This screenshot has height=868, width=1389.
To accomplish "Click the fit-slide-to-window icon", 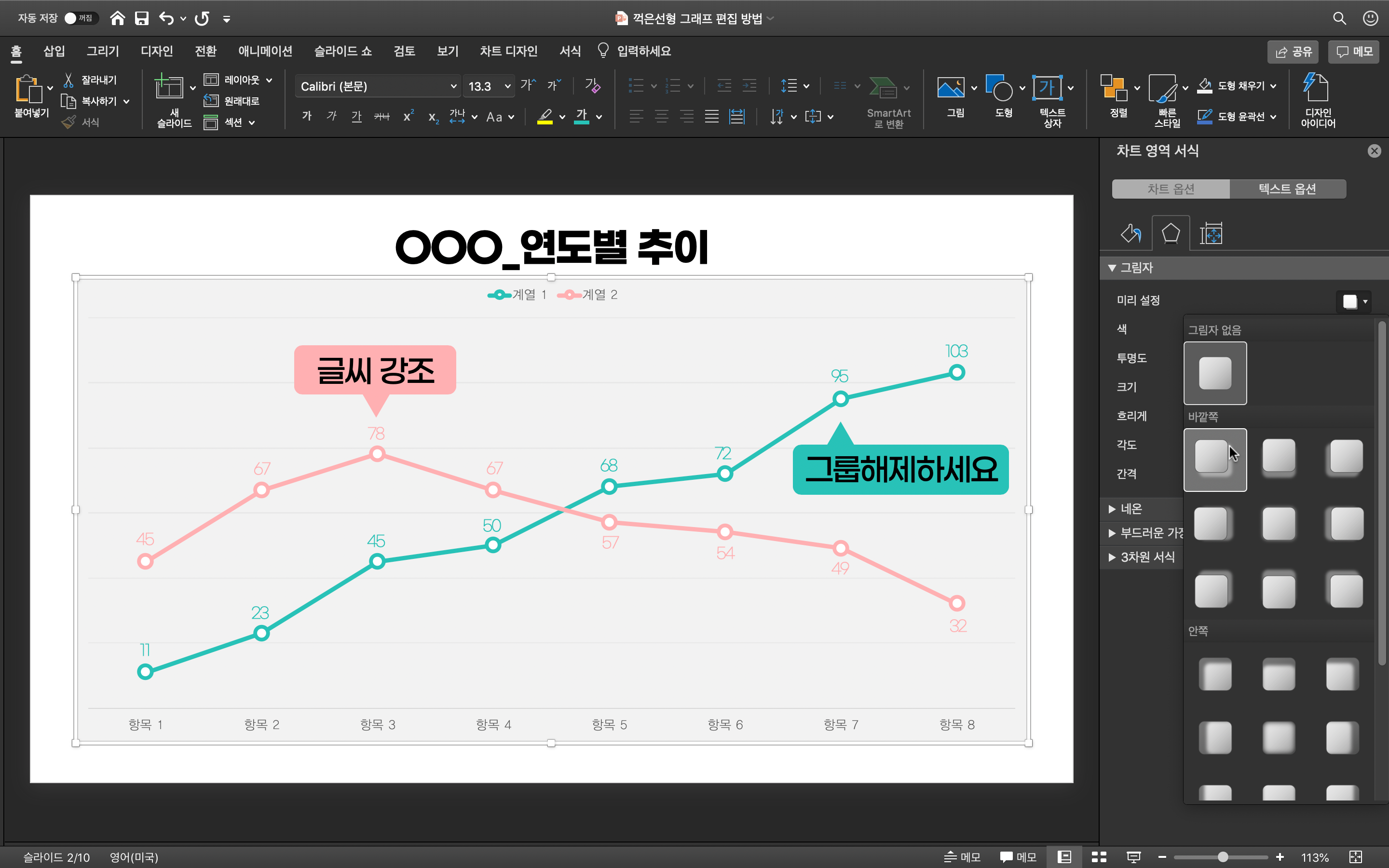I will pyautogui.click(x=1356, y=857).
